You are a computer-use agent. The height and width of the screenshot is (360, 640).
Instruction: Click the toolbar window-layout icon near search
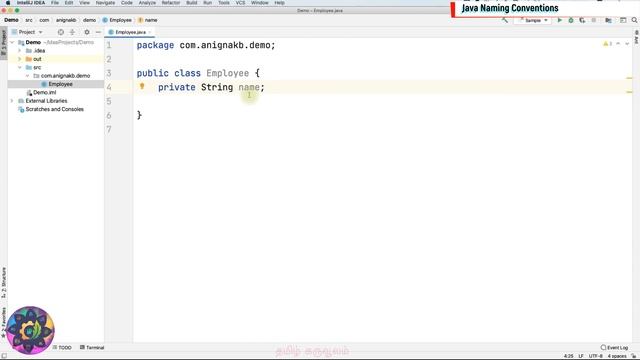tap(623, 20)
